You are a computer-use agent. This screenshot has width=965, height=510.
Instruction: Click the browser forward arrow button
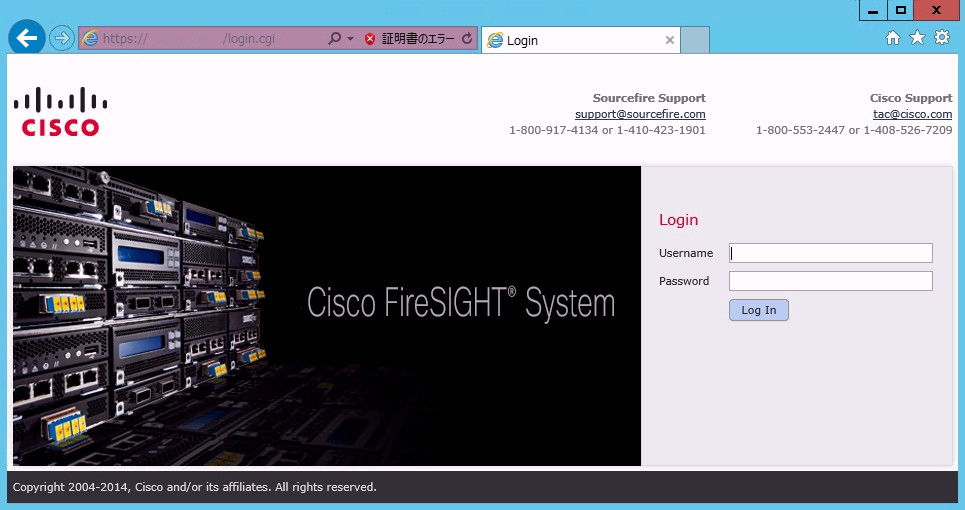point(62,39)
